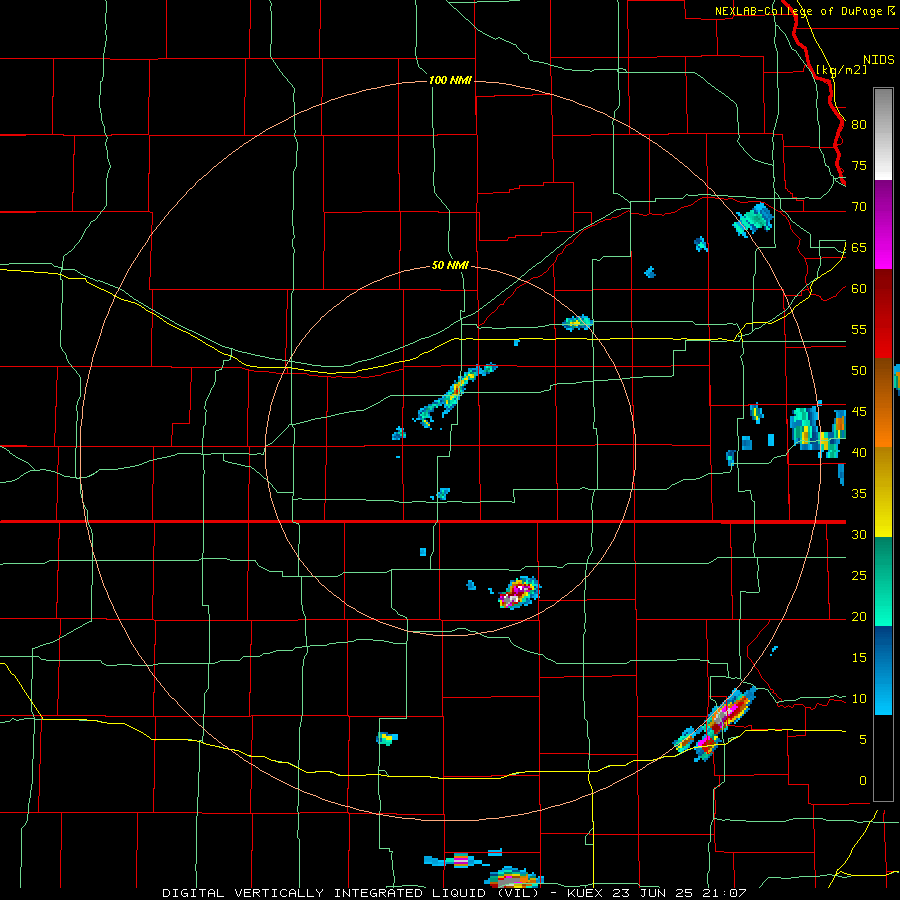The height and width of the screenshot is (900, 900).
Task: Click the "100 NMI" range ring label
Action: (x=450, y=80)
